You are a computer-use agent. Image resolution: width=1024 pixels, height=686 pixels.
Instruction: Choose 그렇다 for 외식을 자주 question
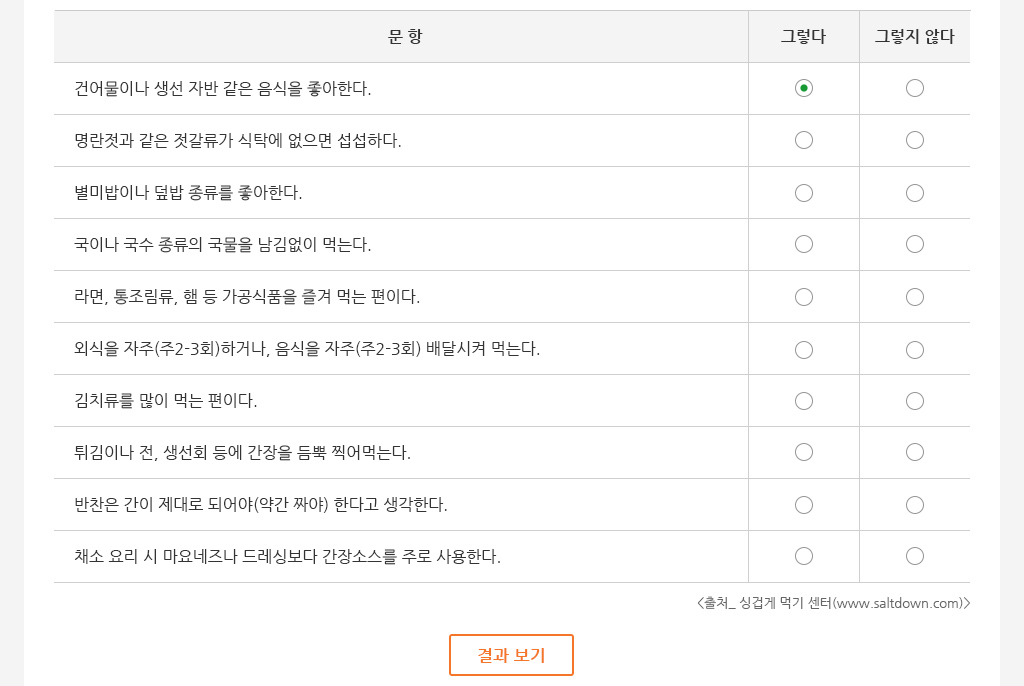(x=803, y=350)
